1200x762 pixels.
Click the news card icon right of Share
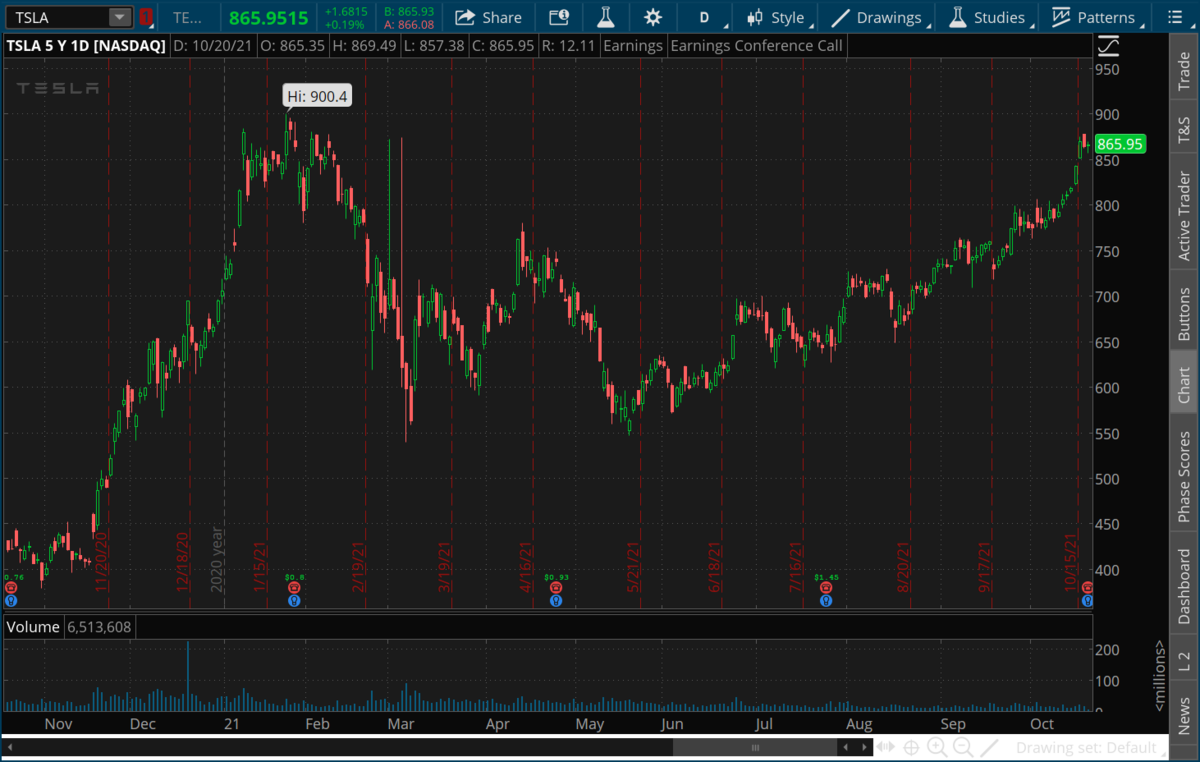coord(559,17)
